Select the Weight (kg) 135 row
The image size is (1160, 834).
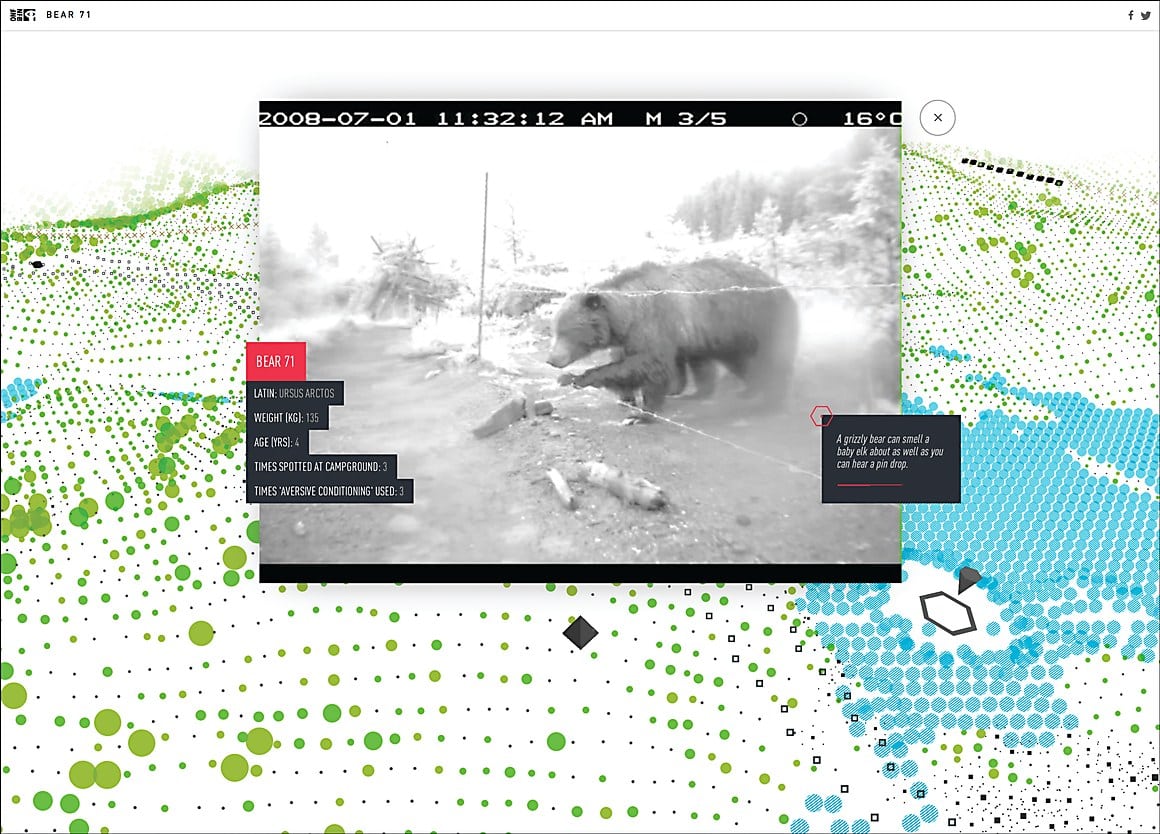point(287,417)
